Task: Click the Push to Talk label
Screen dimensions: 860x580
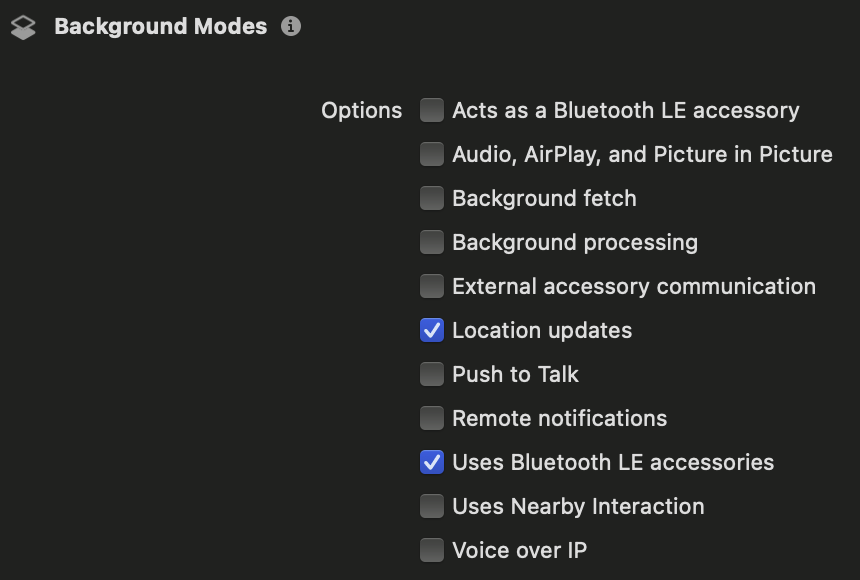Action: click(x=515, y=374)
